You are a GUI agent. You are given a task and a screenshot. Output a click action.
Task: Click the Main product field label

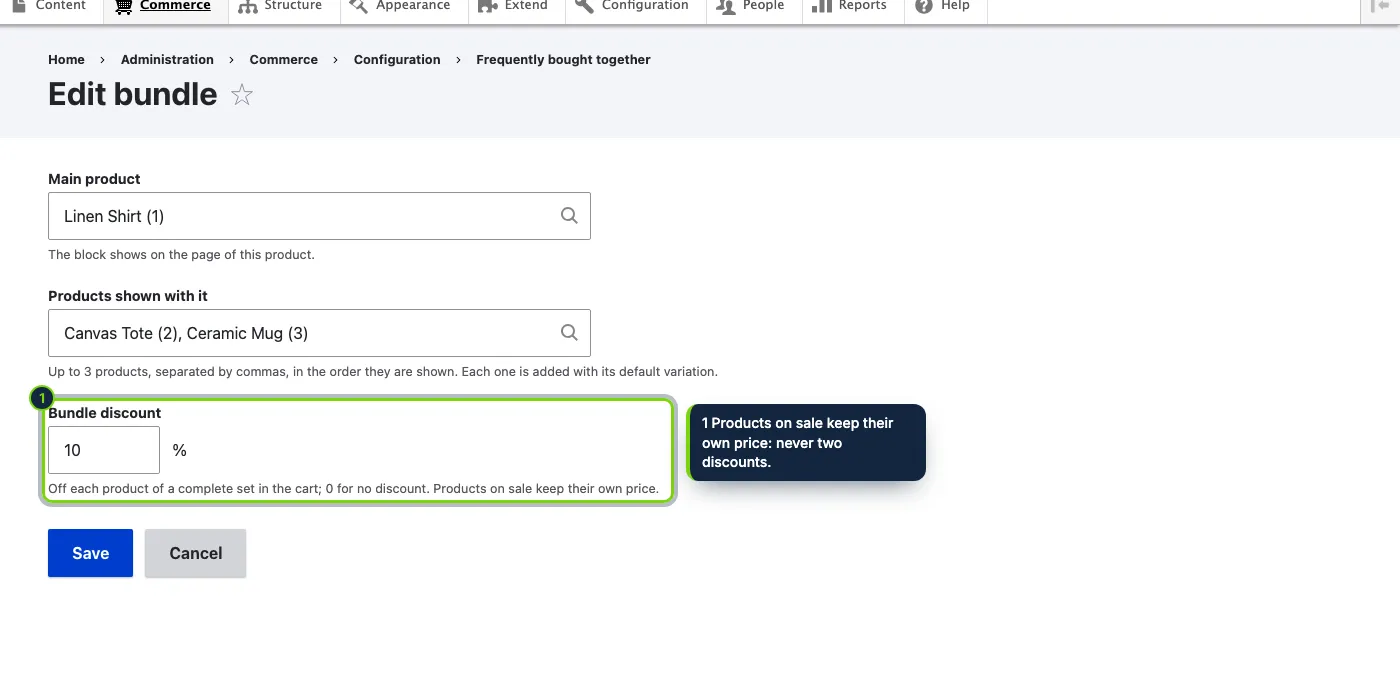(x=94, y=179)
